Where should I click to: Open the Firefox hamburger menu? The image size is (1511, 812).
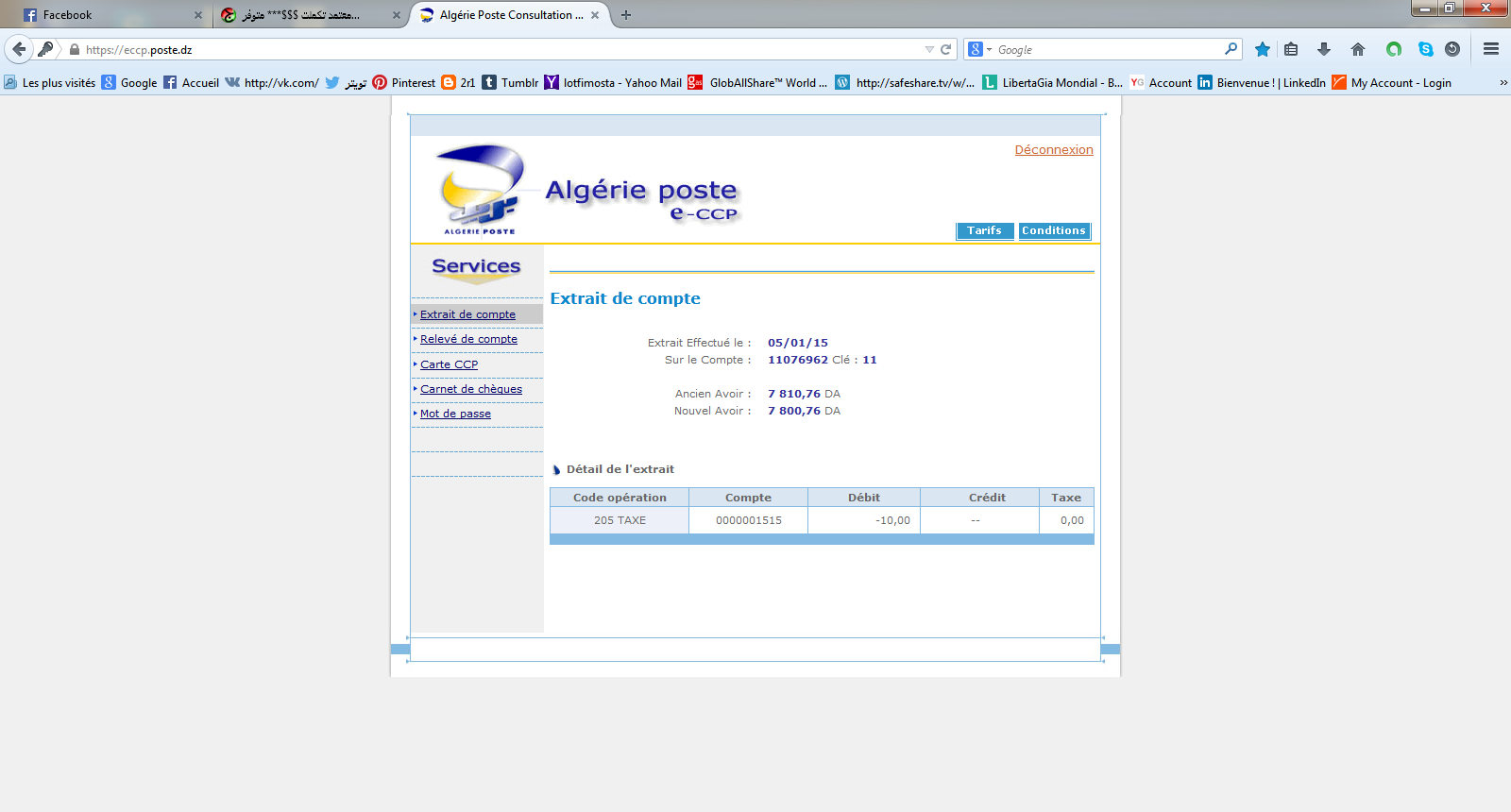tap(1491, 49)
